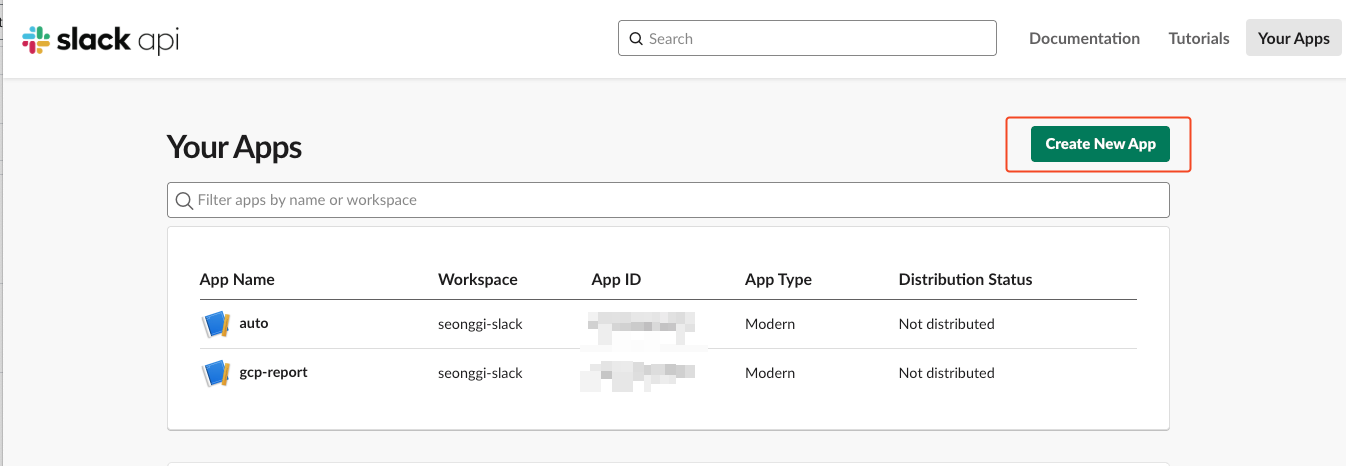Viewport: 1346px width, 466px height.
Task: Click the Your Apps page heading
Action: point(234,147)
